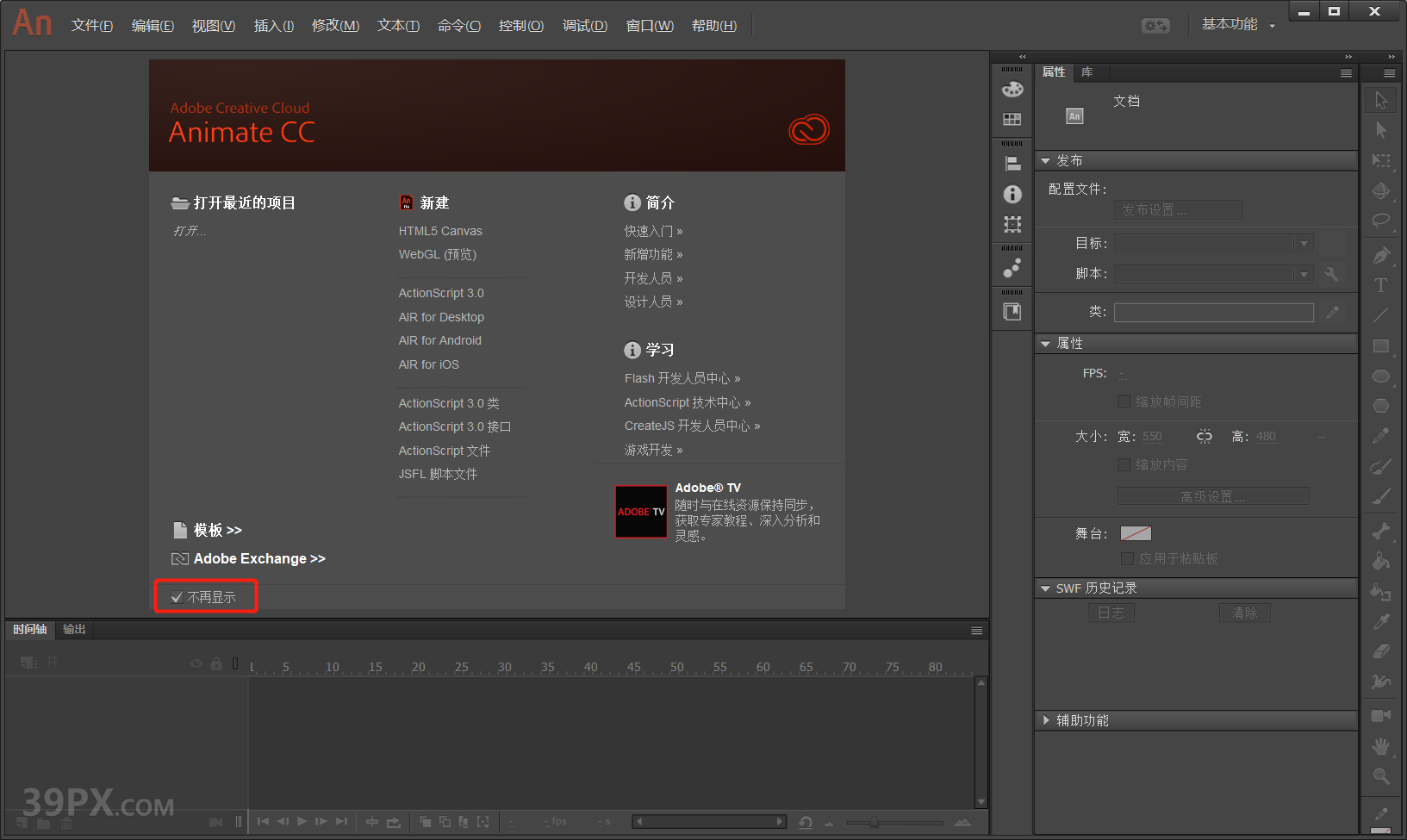
Task: Open the 快速入门 link
Action: (x=653, y=231)
